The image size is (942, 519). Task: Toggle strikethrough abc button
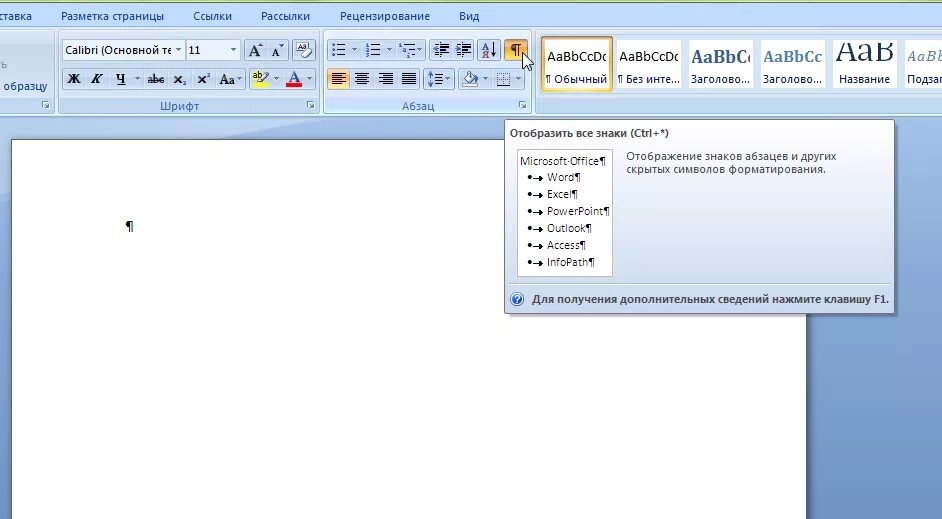point(156,79)
